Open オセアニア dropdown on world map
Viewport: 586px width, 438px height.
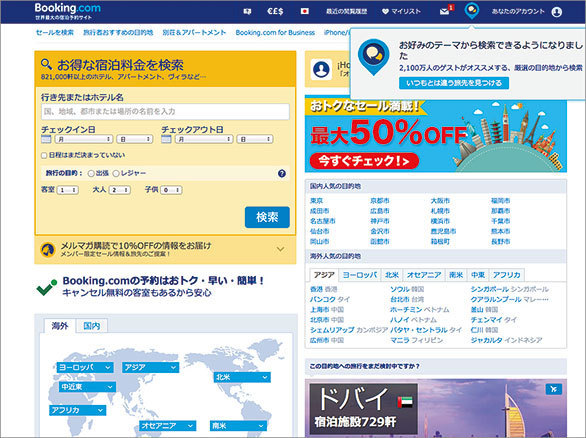tap(168, 425)
